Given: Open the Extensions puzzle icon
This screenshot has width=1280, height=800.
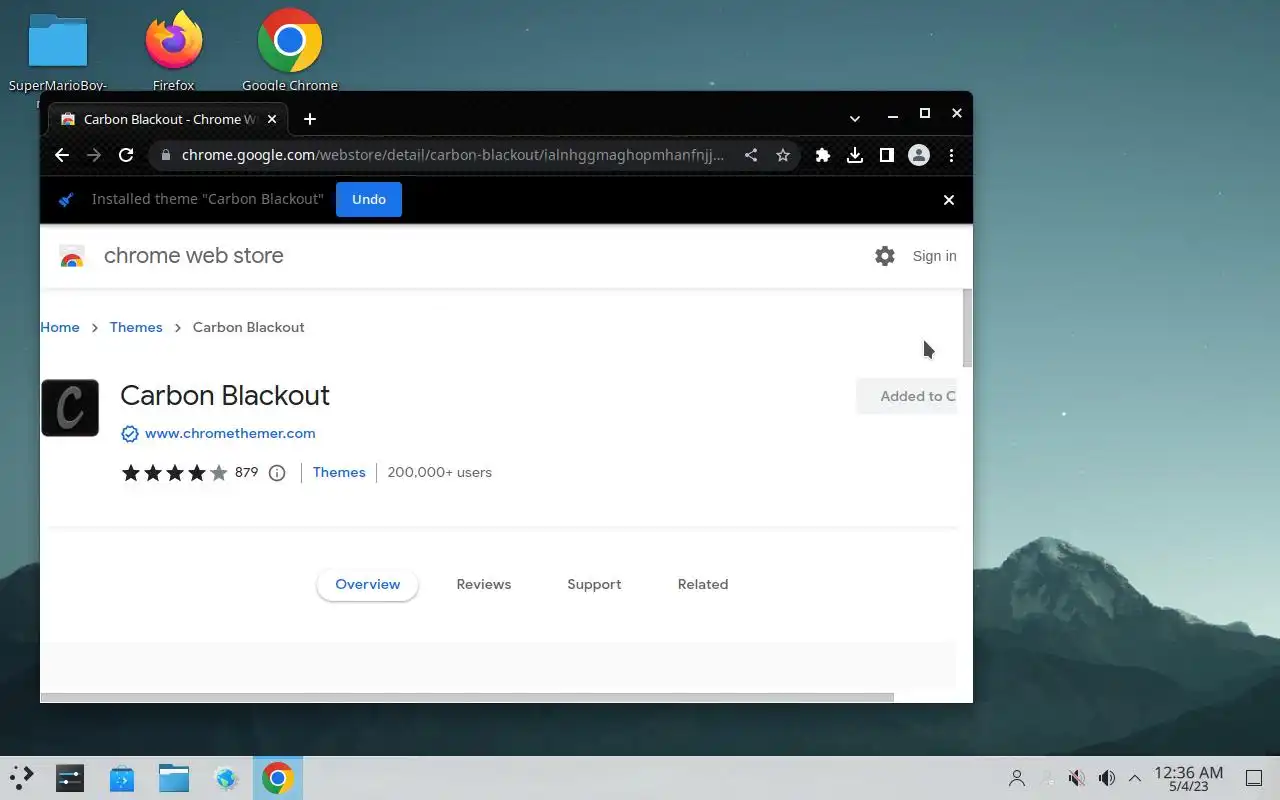Looking at the screenshot, I should [x=823, y=155].
